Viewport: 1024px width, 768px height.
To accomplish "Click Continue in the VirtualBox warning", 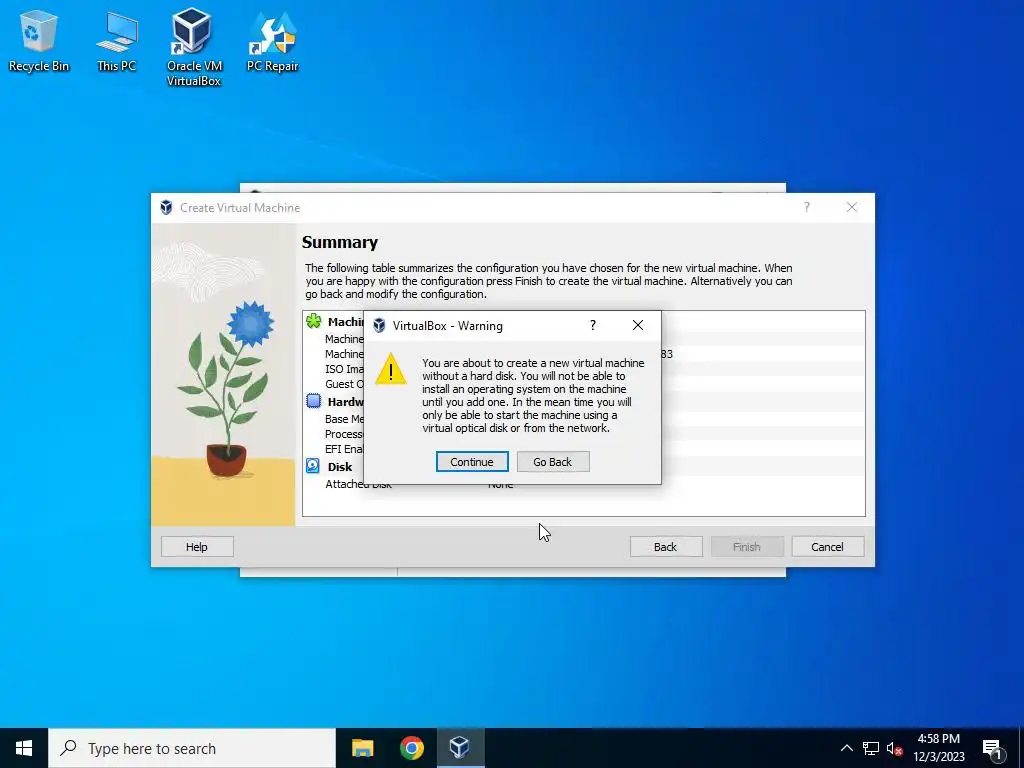I will click(x=472, y=462).
